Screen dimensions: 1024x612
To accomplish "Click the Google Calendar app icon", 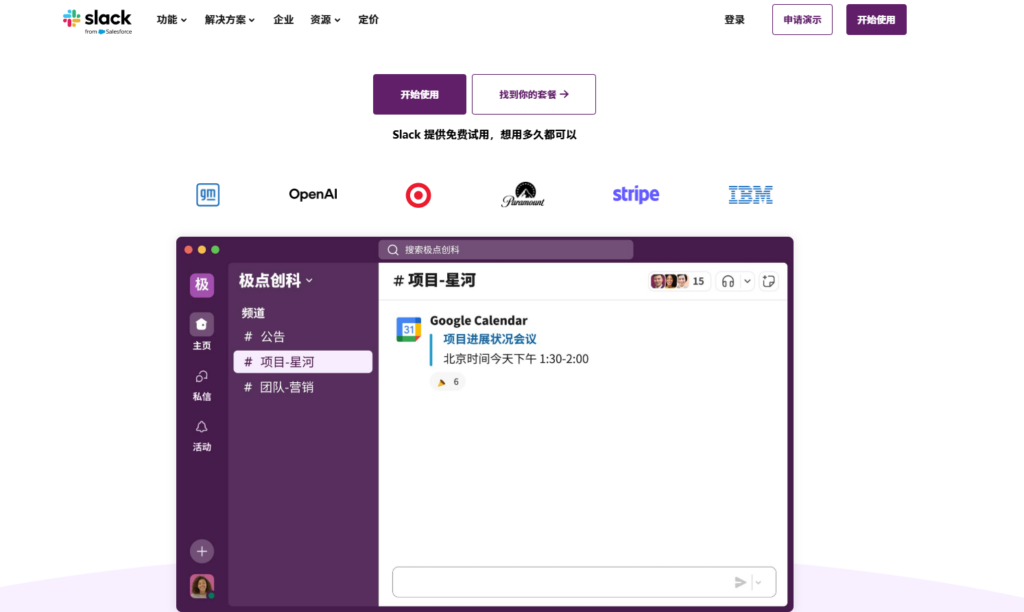I will point(408,327).
